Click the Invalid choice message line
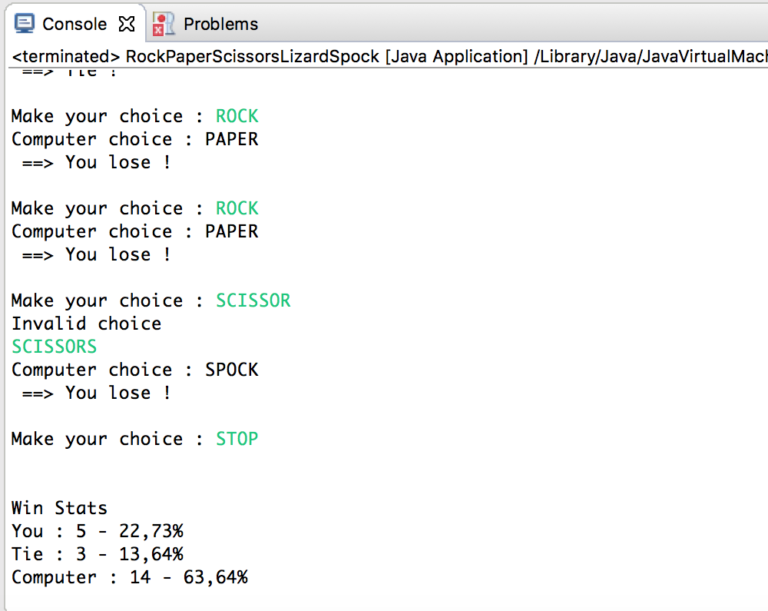The width and height of the screenshot is (768, 611). pyautogui.click(x=86, y=323)
